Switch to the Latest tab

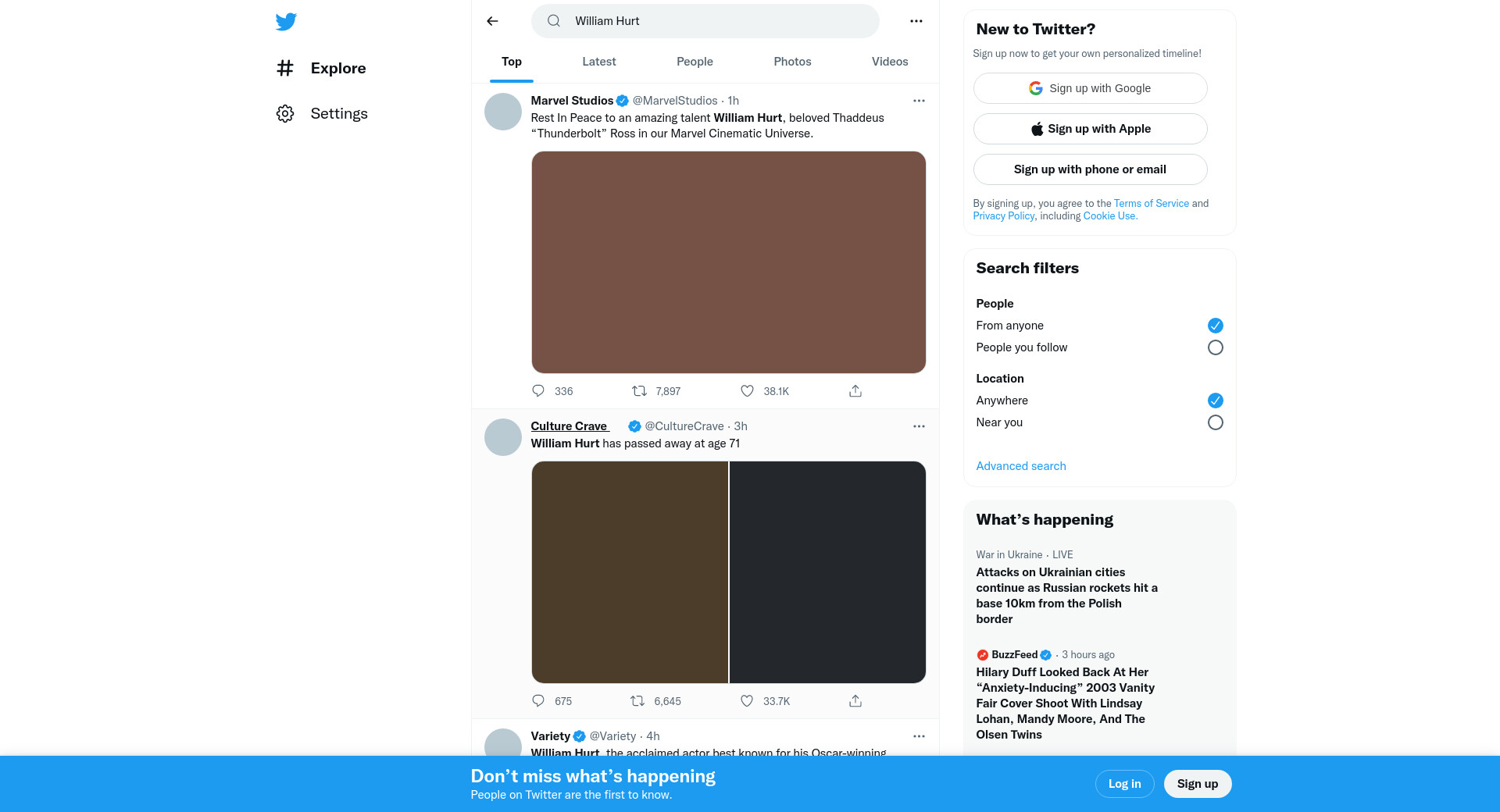tap(598, 62)
